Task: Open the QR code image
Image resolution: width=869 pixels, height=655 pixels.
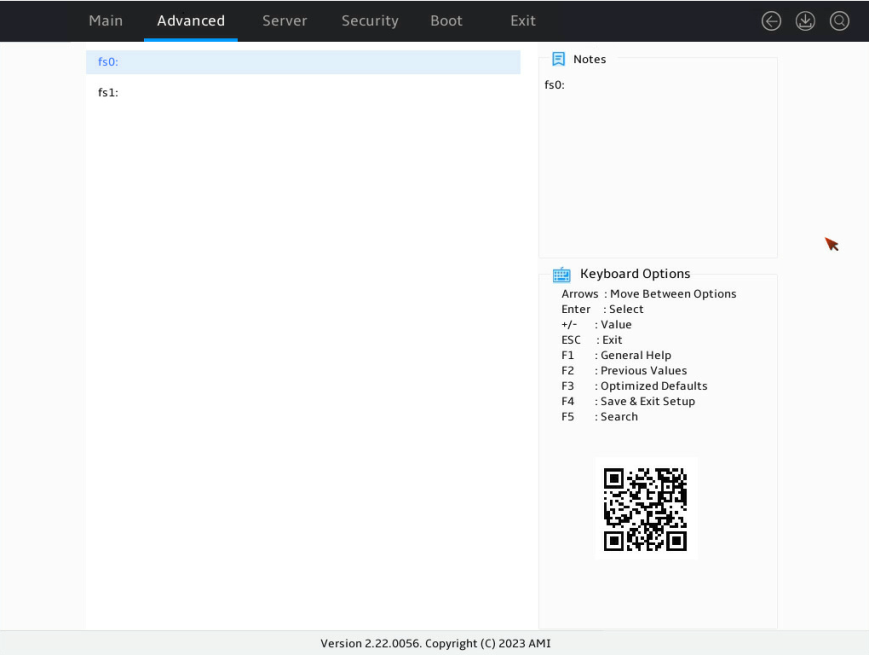Action: click(x=646, y=509)
